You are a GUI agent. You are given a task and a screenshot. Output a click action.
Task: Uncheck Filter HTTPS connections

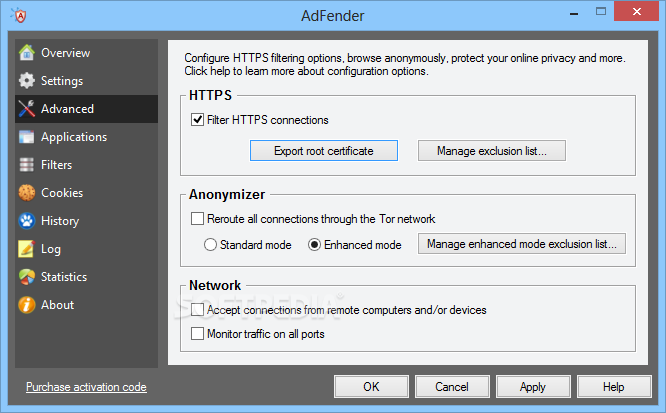click(198, 120)
